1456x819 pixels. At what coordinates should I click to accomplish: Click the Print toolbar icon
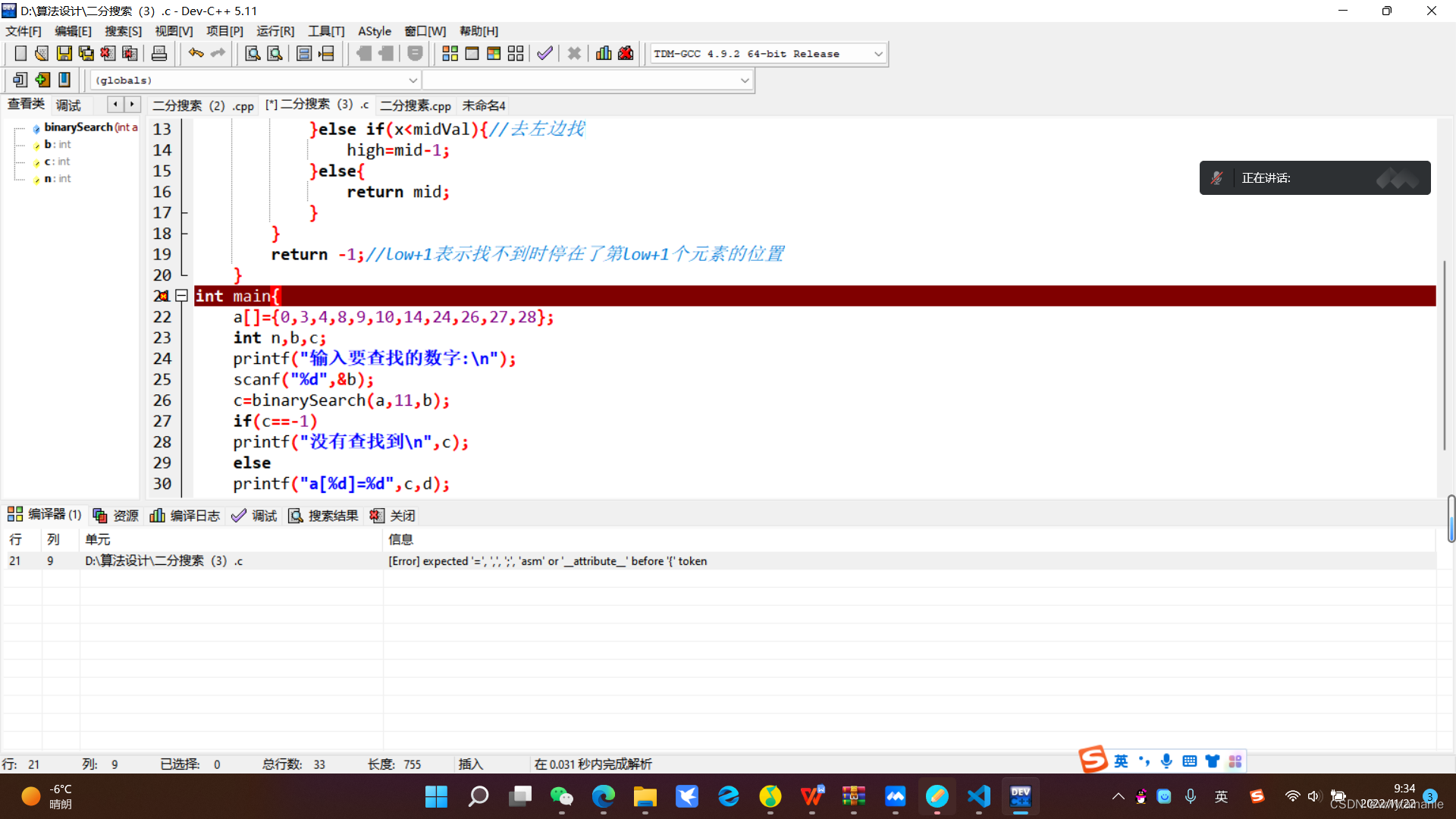(x=159, y=53)
